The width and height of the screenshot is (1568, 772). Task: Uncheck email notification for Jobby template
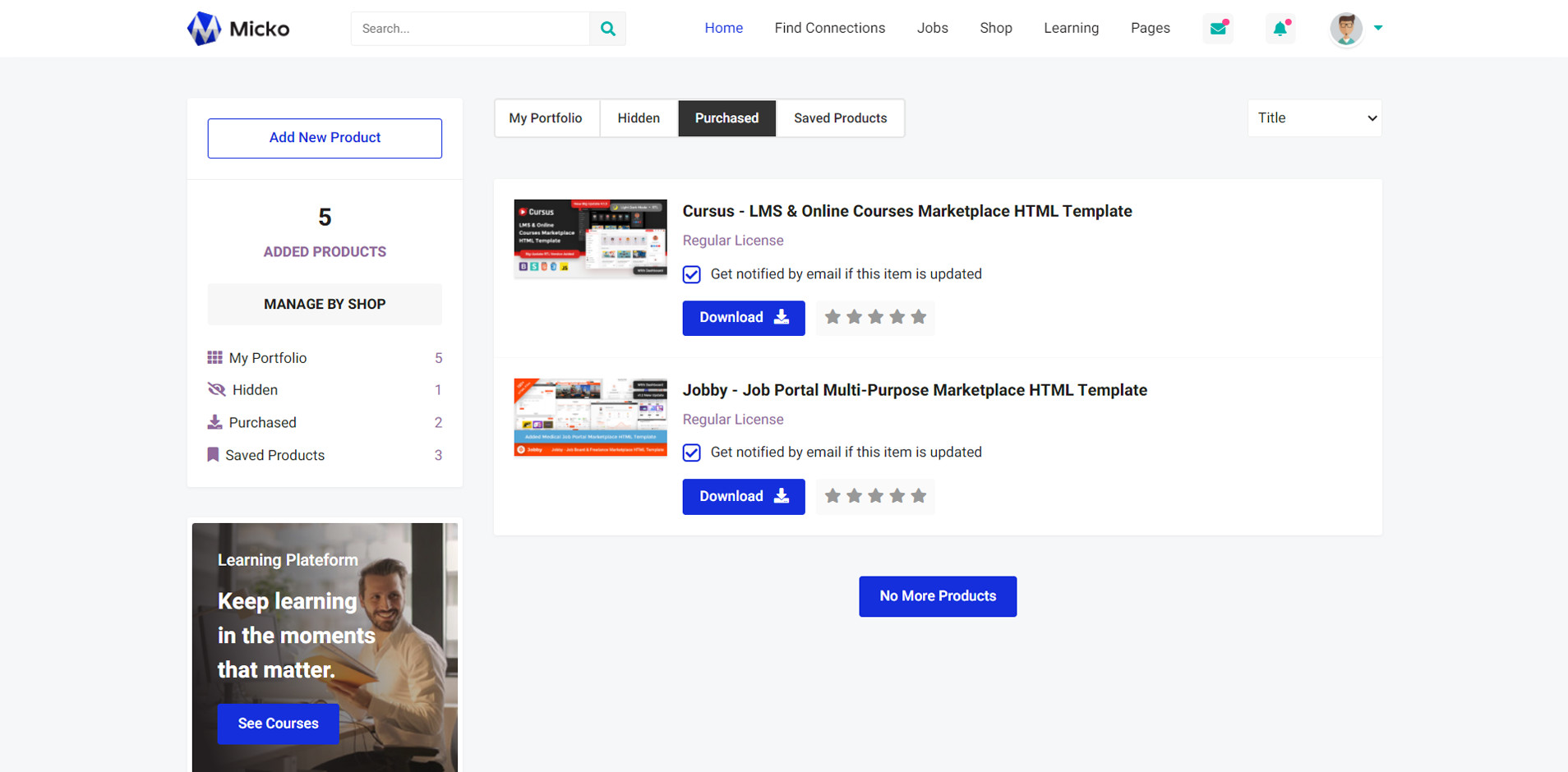click(692, 453)
